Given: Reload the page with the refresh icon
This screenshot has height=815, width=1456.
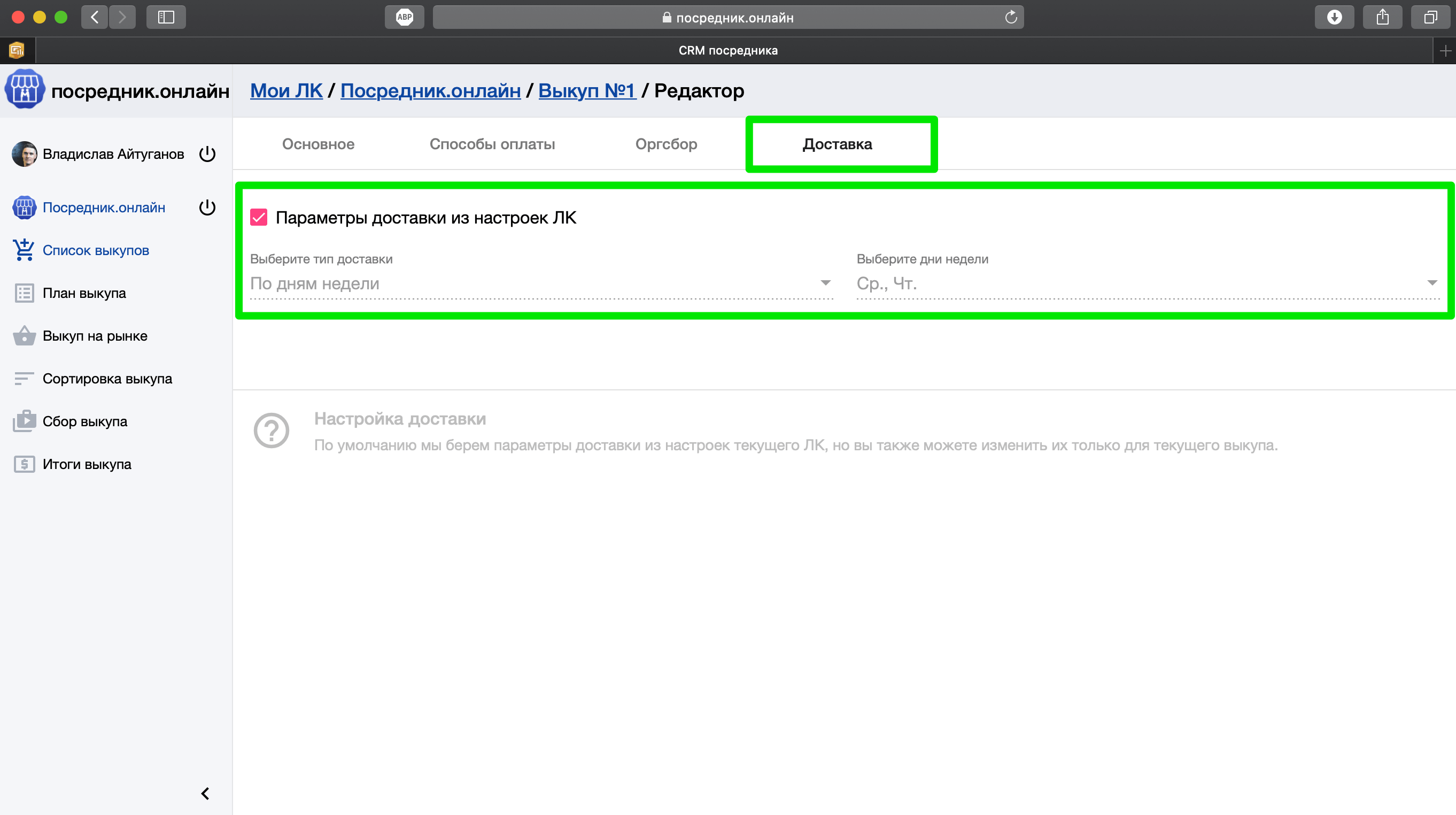Looking at the screenshot, I should (1011, 17).
